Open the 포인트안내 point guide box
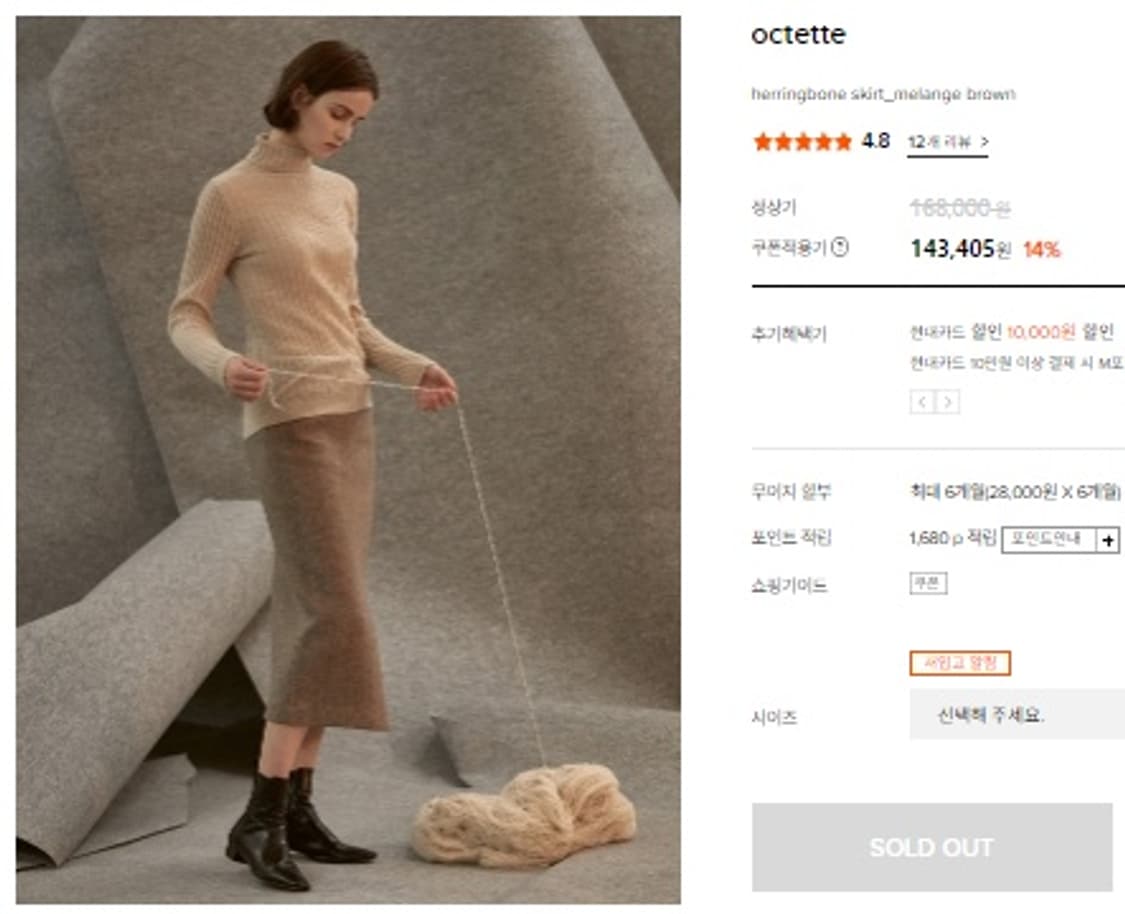1125x914 pixels. coord(1047,540)
